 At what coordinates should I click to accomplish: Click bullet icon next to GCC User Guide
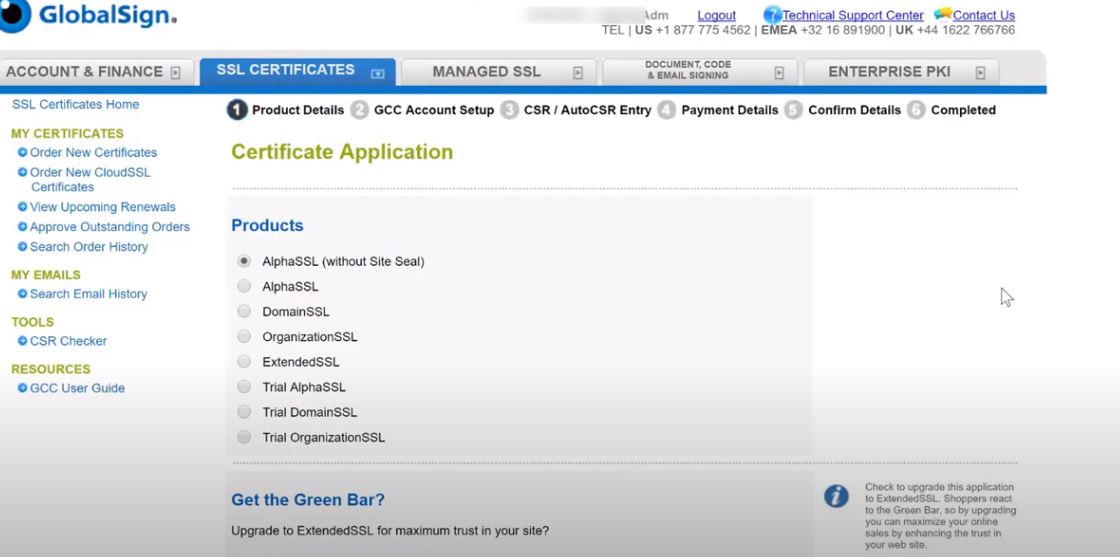22,388
